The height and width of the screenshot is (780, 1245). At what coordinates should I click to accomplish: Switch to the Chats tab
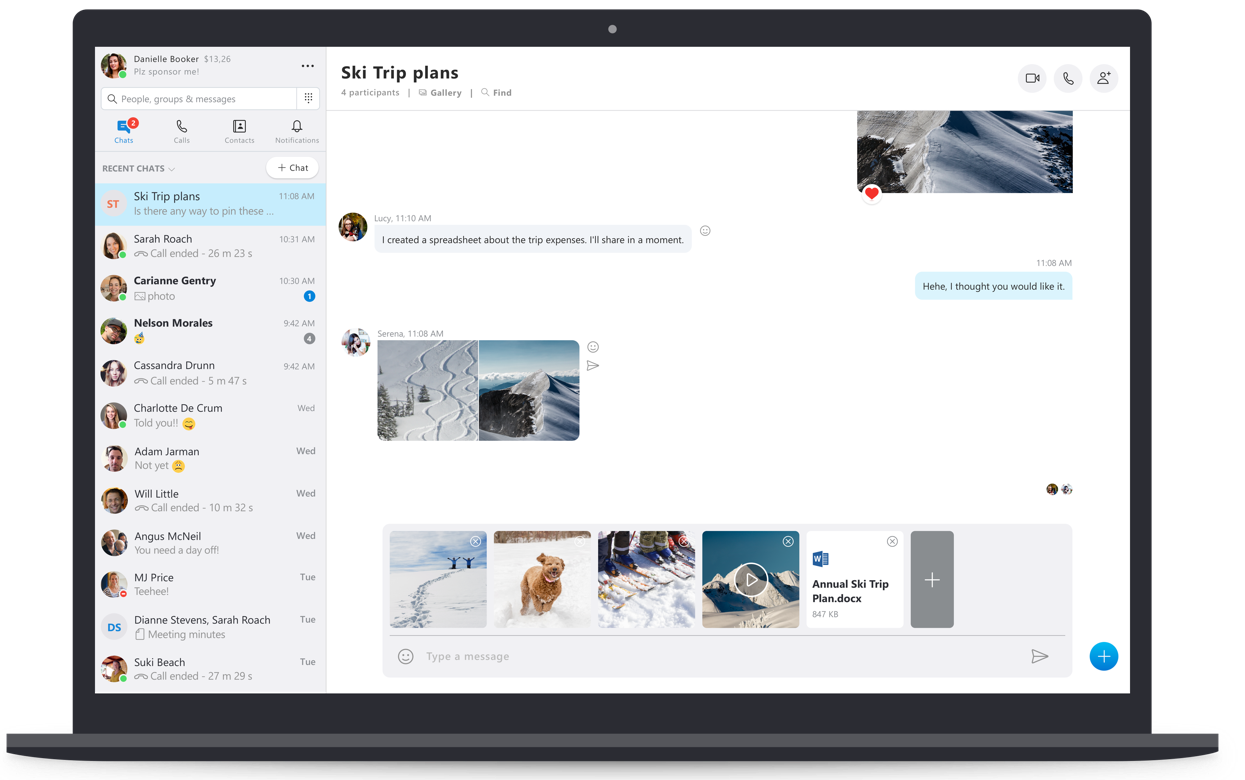[123, 130]
